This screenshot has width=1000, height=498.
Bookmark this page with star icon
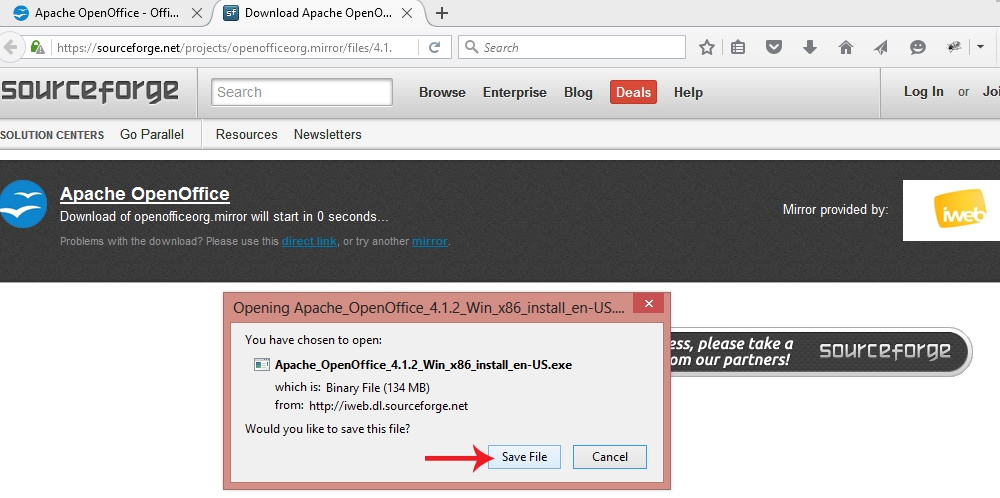707,47
